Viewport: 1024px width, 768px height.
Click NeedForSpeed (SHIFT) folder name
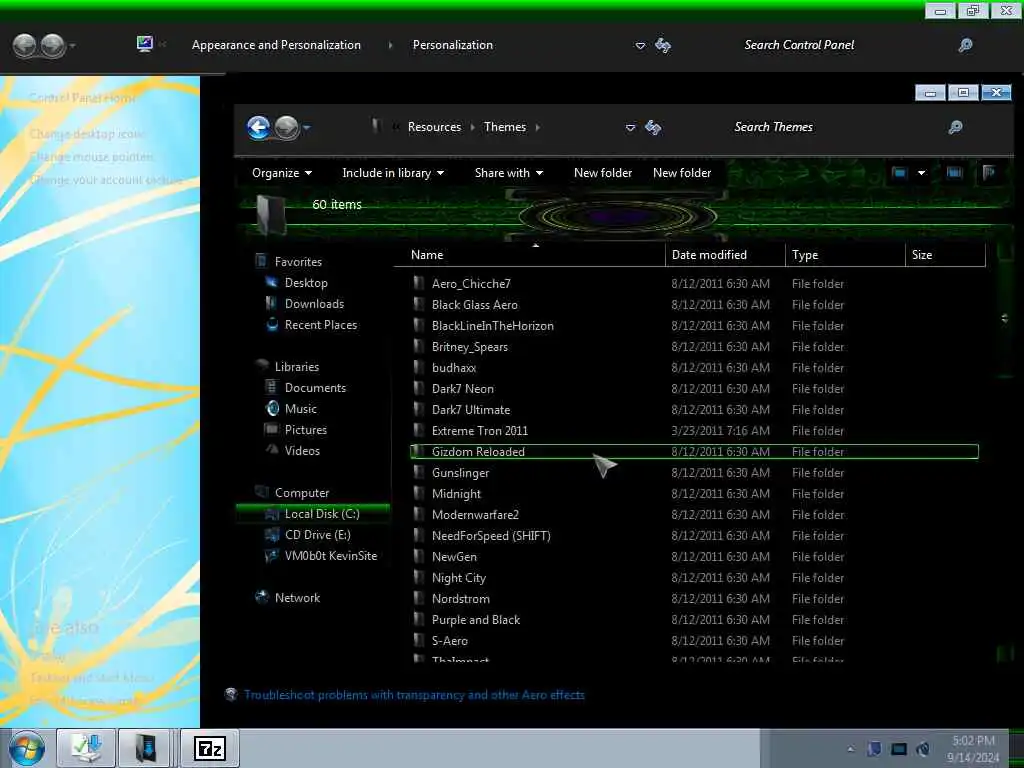pyautogui.click(x=490, y=536)
